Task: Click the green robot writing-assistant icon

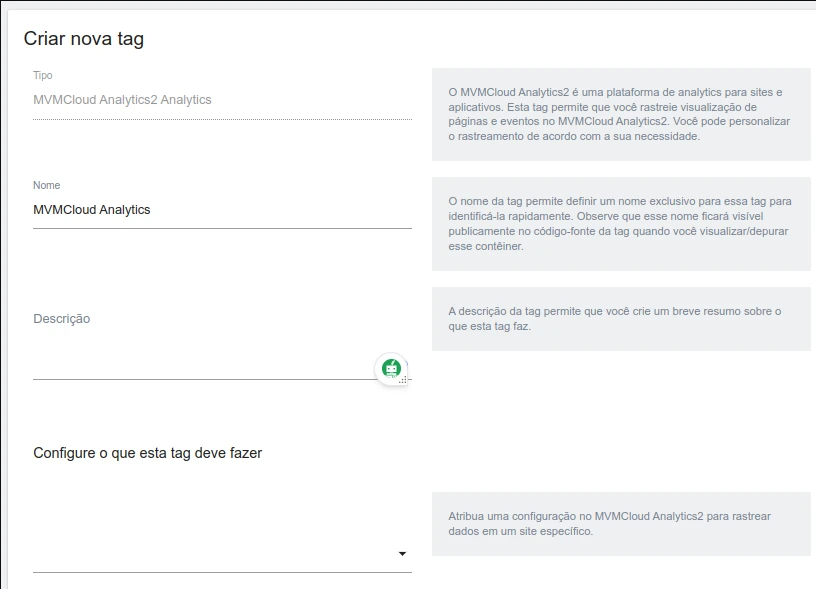Action: pos(392,369)
